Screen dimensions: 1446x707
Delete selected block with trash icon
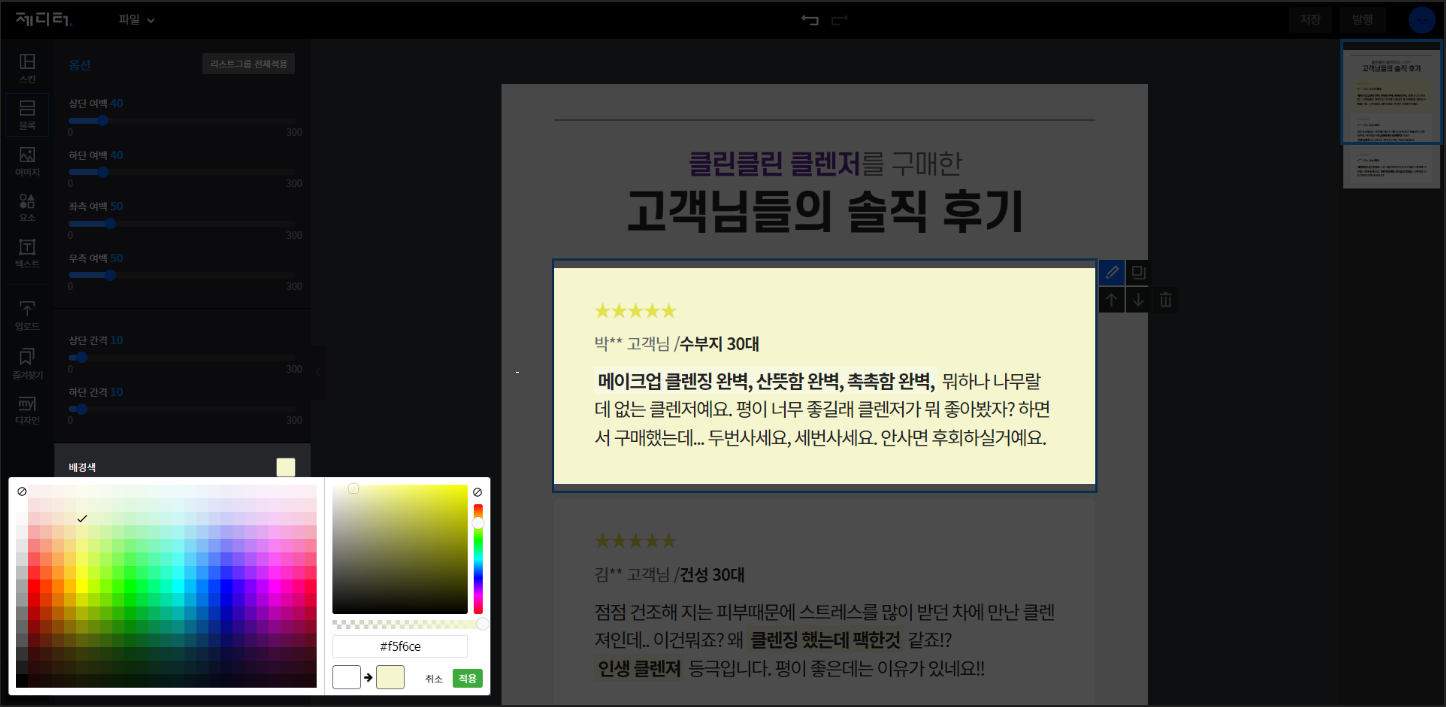pos(1165,300)
